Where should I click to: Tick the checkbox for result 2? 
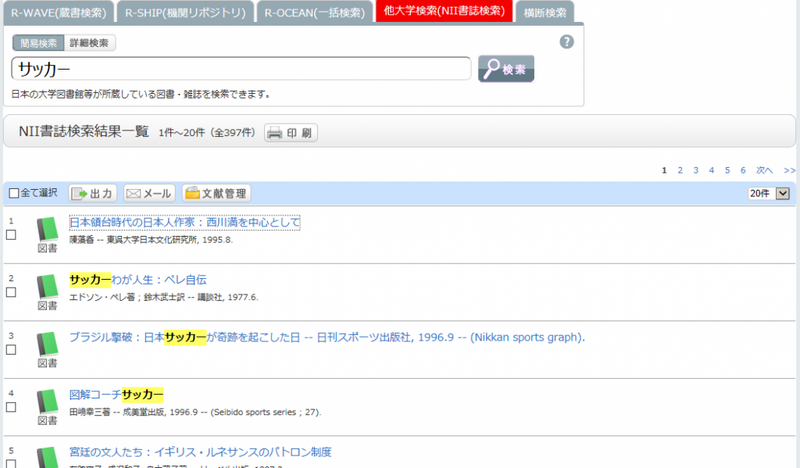[11, 292]
